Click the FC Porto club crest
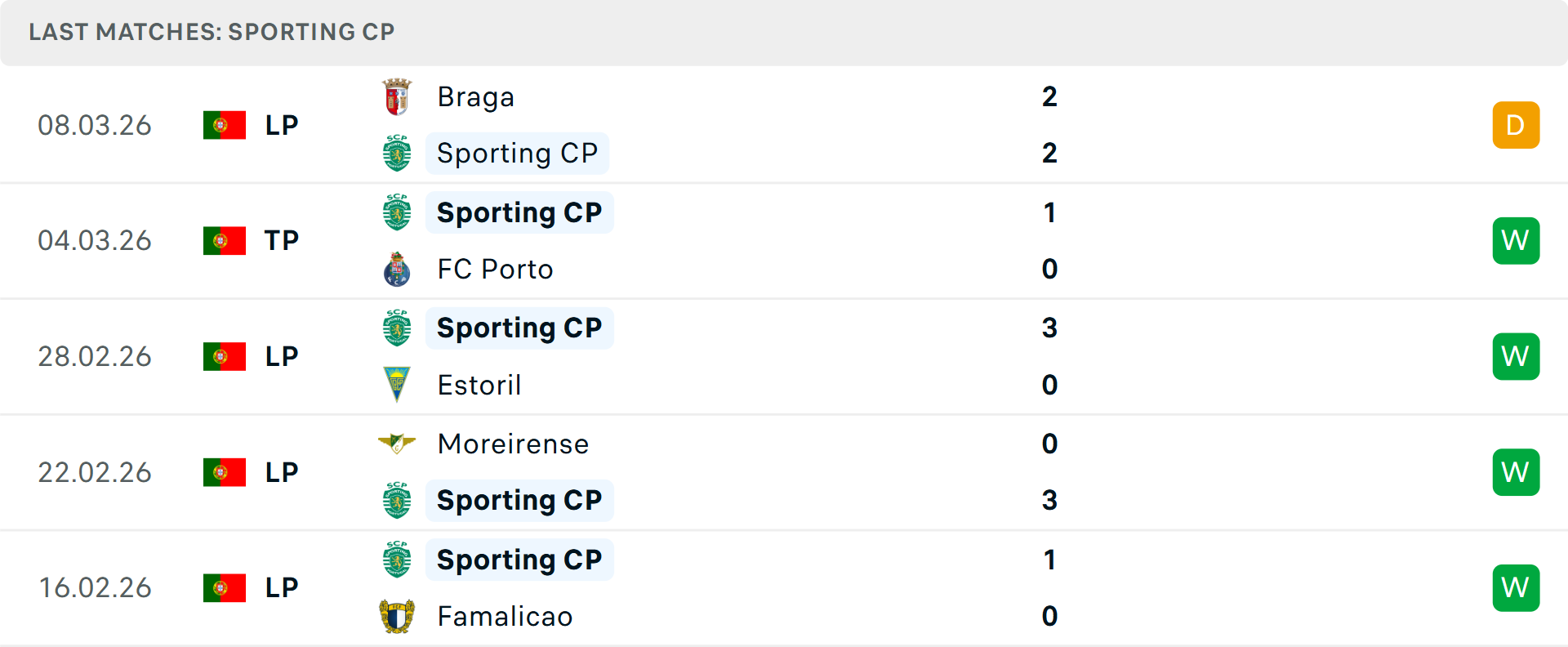This screenshot has height=647, width=1568. tap(397, 270)
